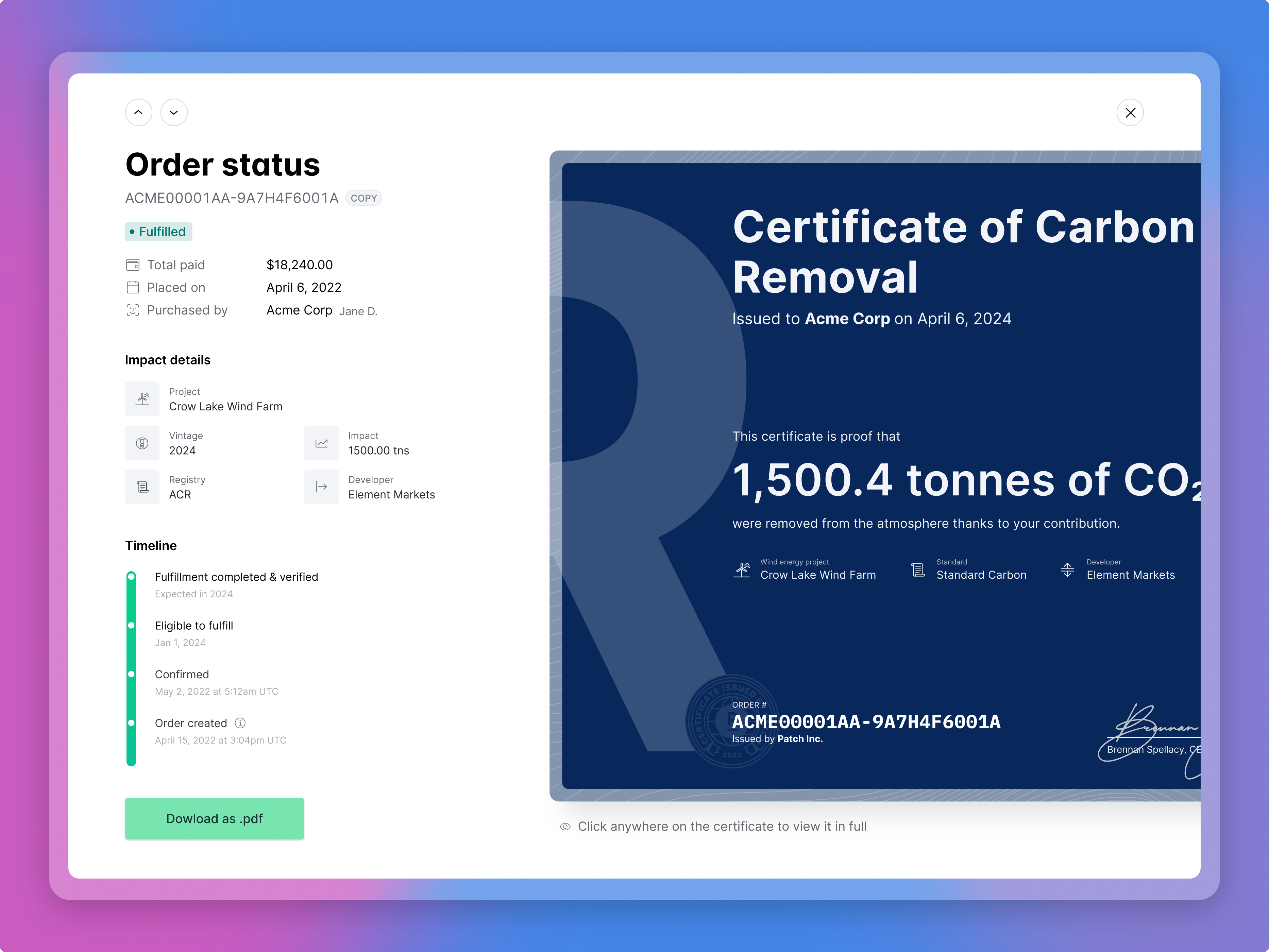Click the Fulfilled status badge
The width and height of the screenshot is (1269, 952).
coord(158,232)
